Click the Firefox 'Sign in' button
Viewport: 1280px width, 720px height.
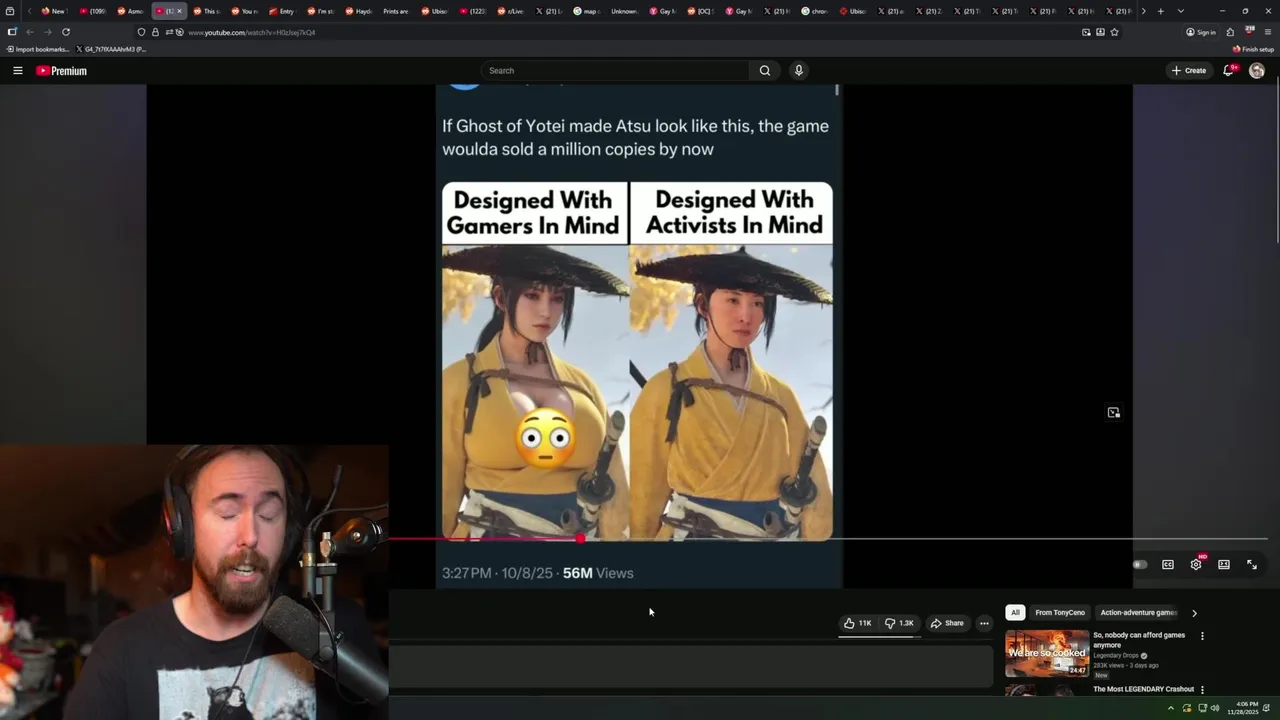(x=1200, y=32)
